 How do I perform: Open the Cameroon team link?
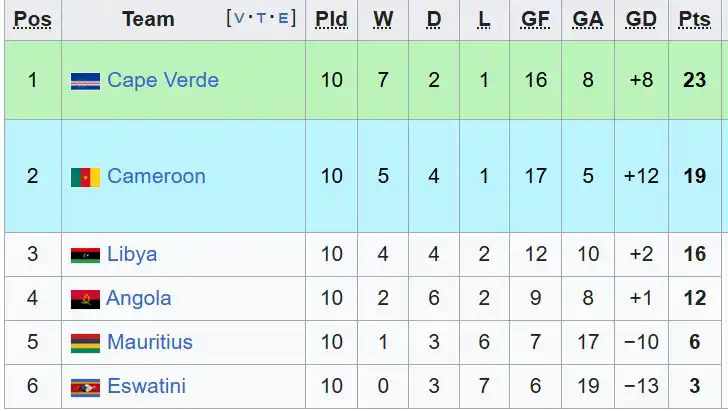click(156, 176)
